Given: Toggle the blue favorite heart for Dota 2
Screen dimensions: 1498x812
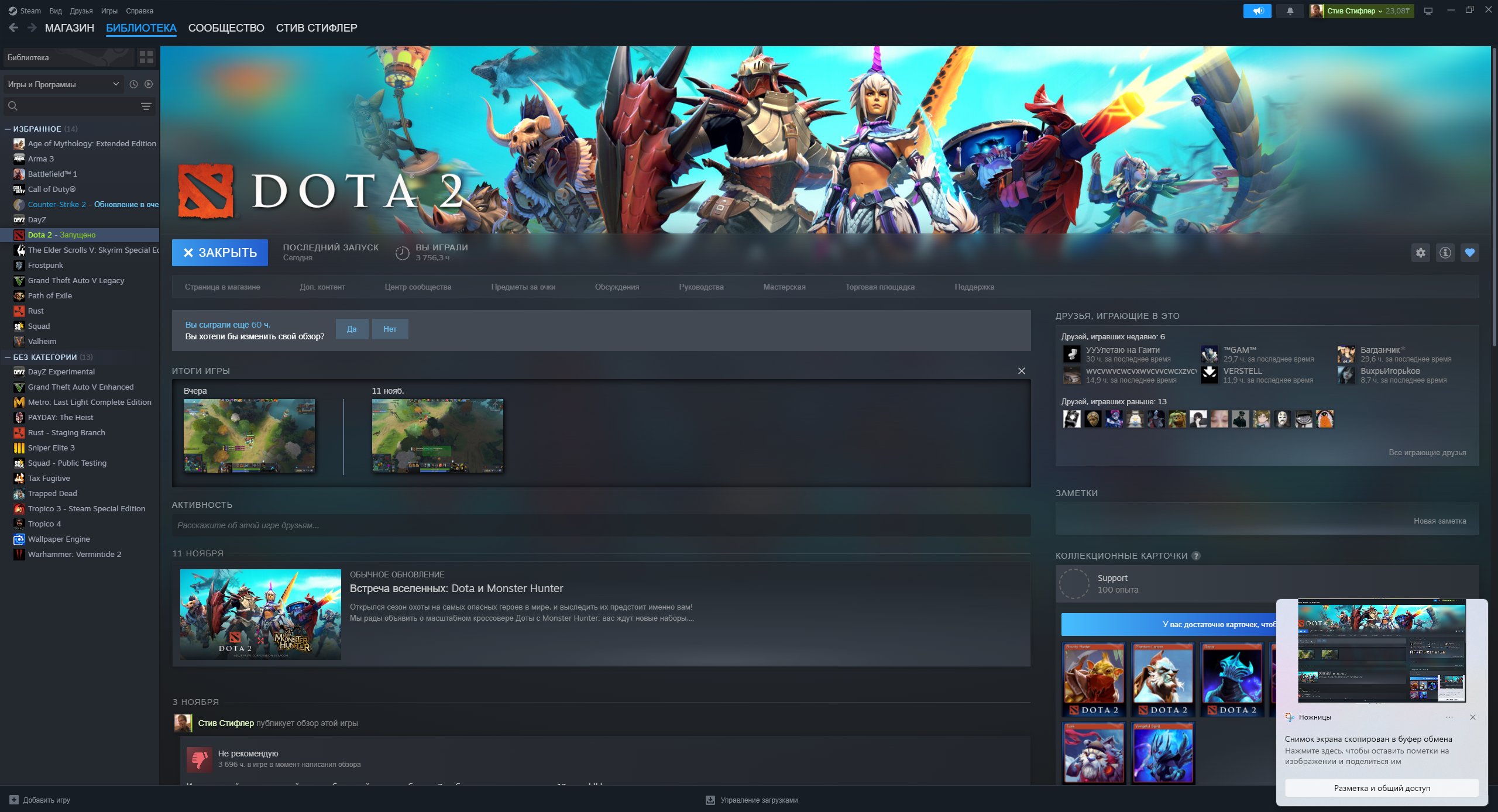Looking at the screenshot, I should pyautogui.click(x=1470, y=253).
